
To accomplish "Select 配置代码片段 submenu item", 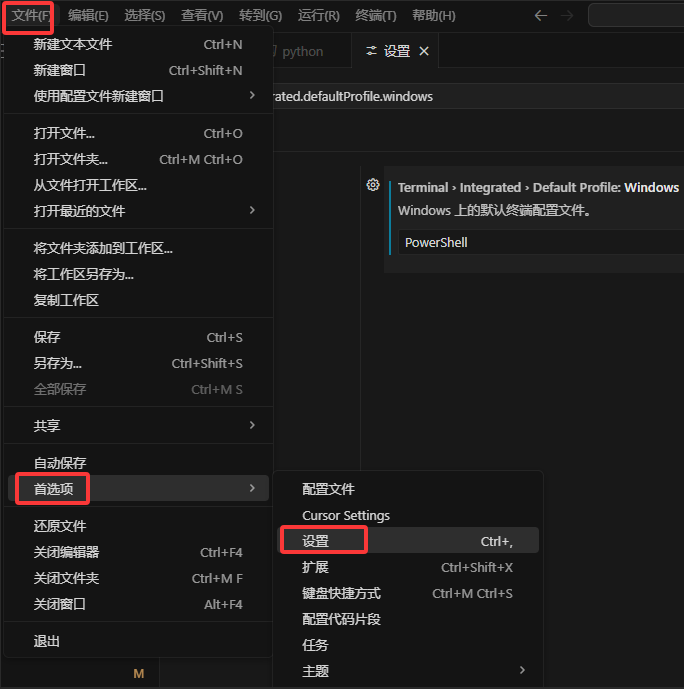I will point(409,619).
